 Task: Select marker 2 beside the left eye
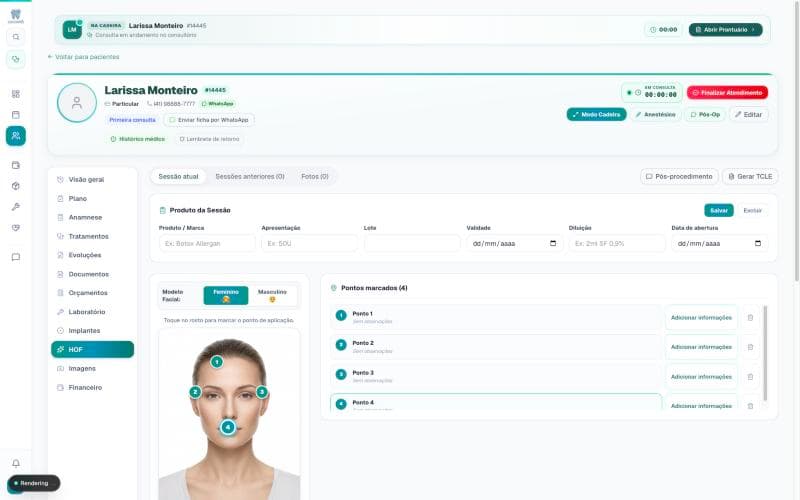click(x=195, y=392)
